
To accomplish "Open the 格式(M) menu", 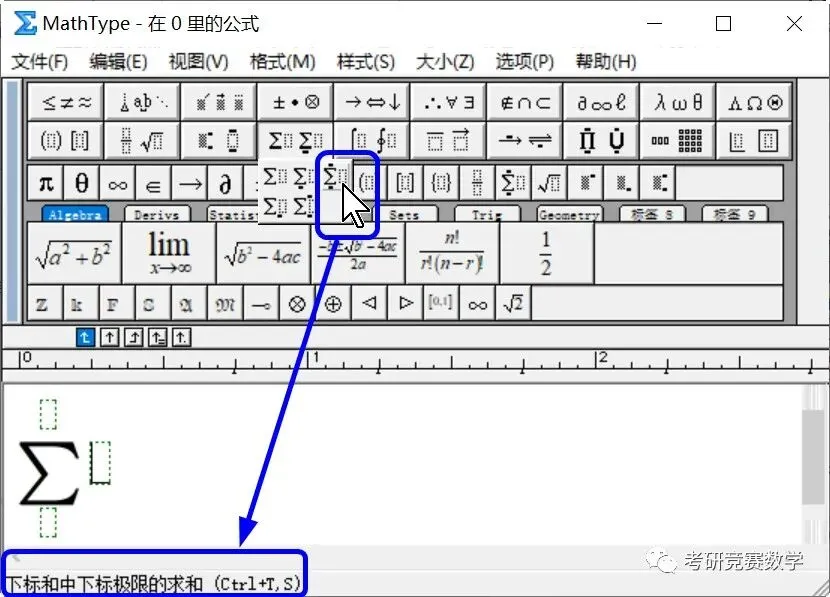I will (x=282, y=62).
